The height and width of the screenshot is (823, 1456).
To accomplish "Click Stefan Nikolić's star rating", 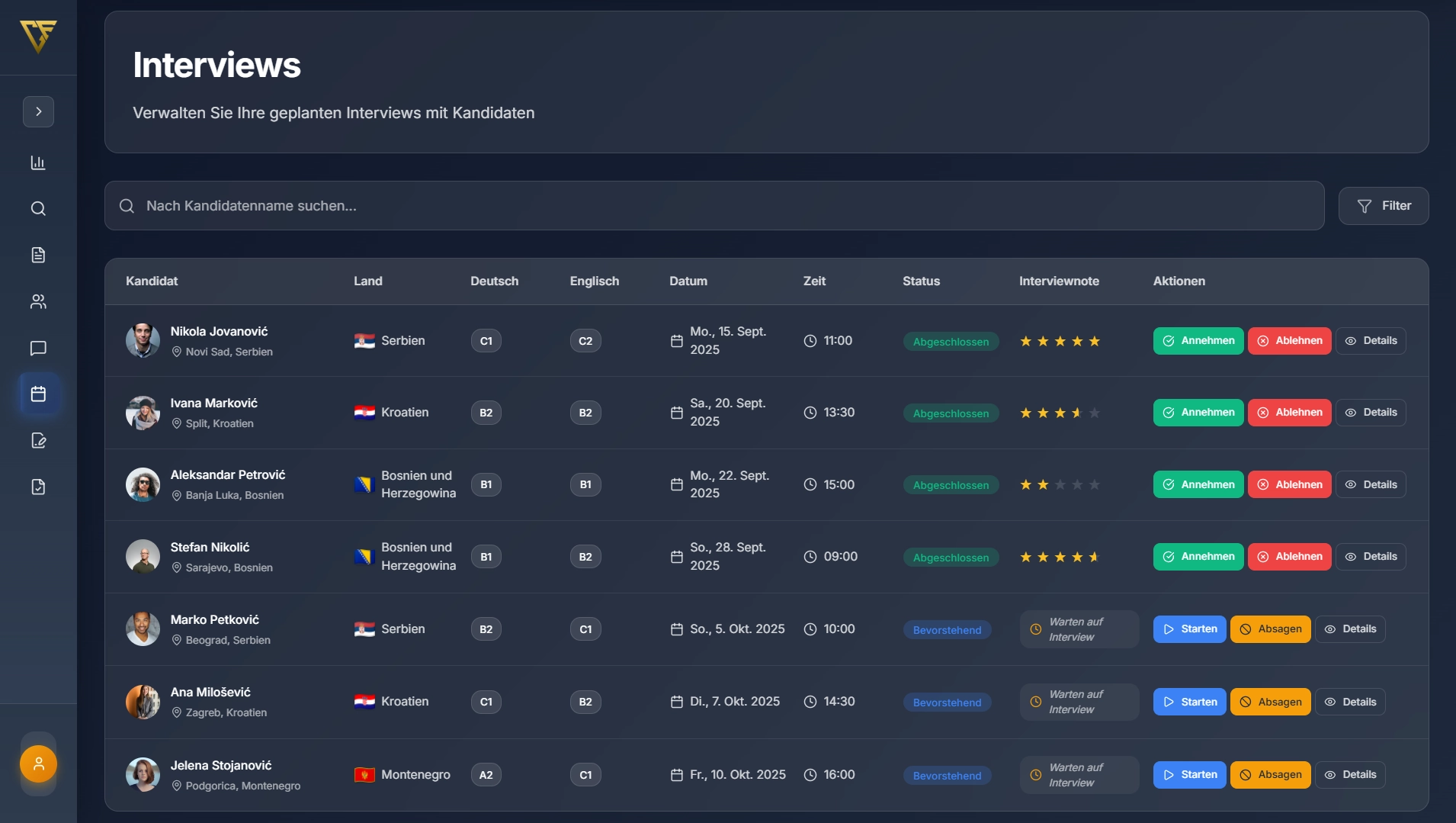I will pyautogui.click(x=1060, y=558).
